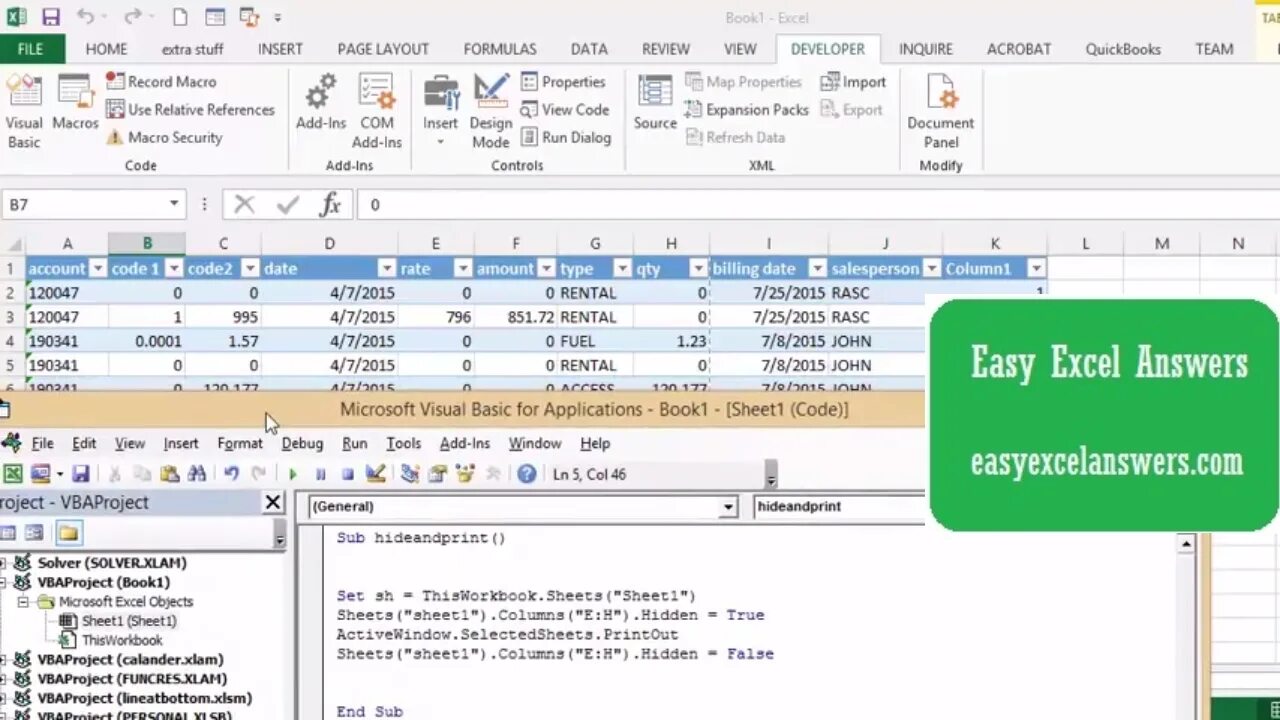The image size is (1280, 720).
Task: Select column B header
Action: (x=147, y=243)
